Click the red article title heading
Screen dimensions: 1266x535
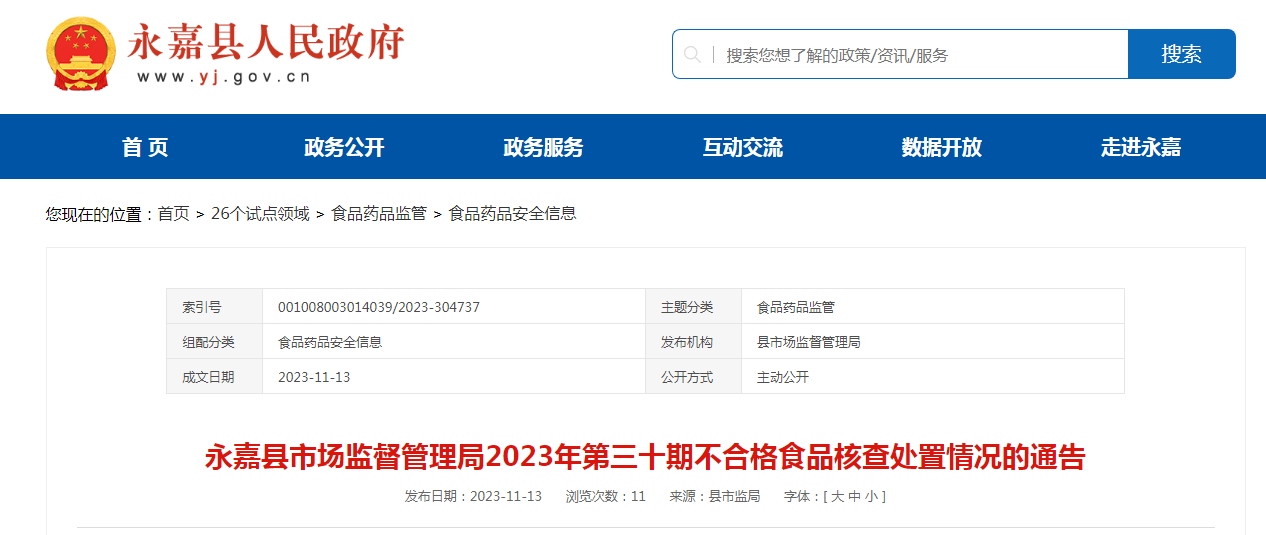(x=645, y=457)
